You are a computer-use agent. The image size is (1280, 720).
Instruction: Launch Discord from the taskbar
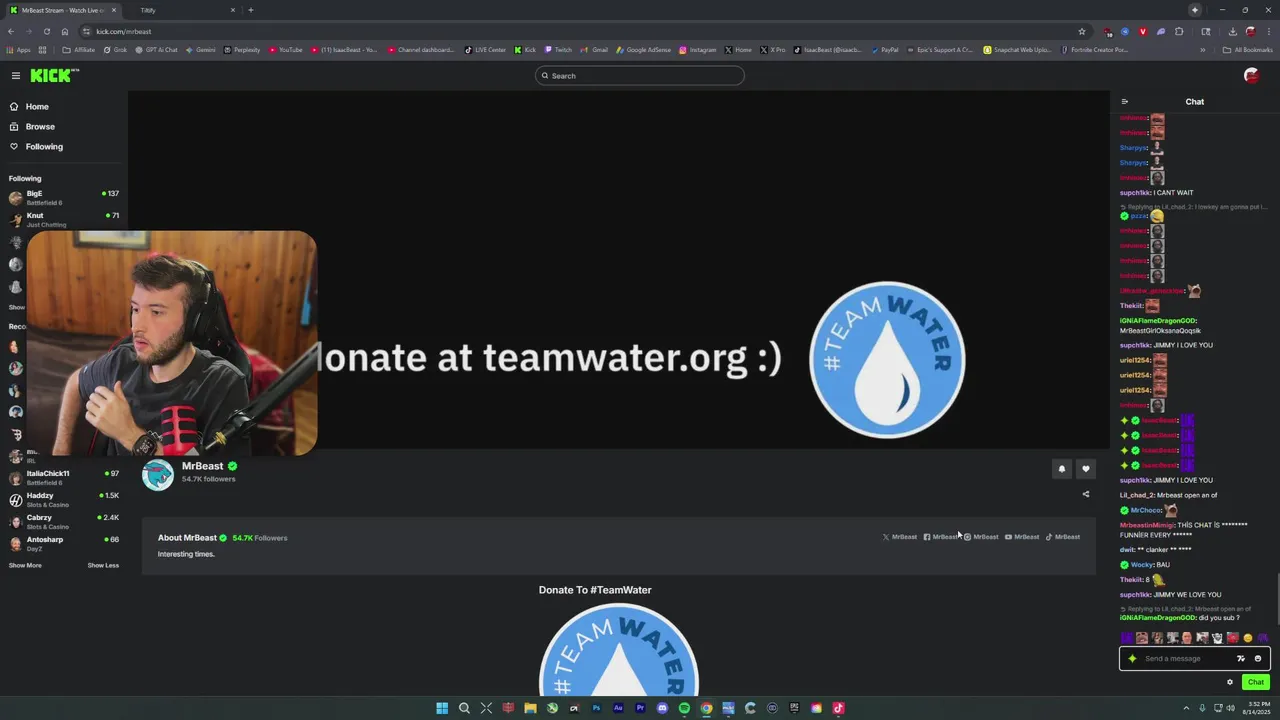click(662, 708)
